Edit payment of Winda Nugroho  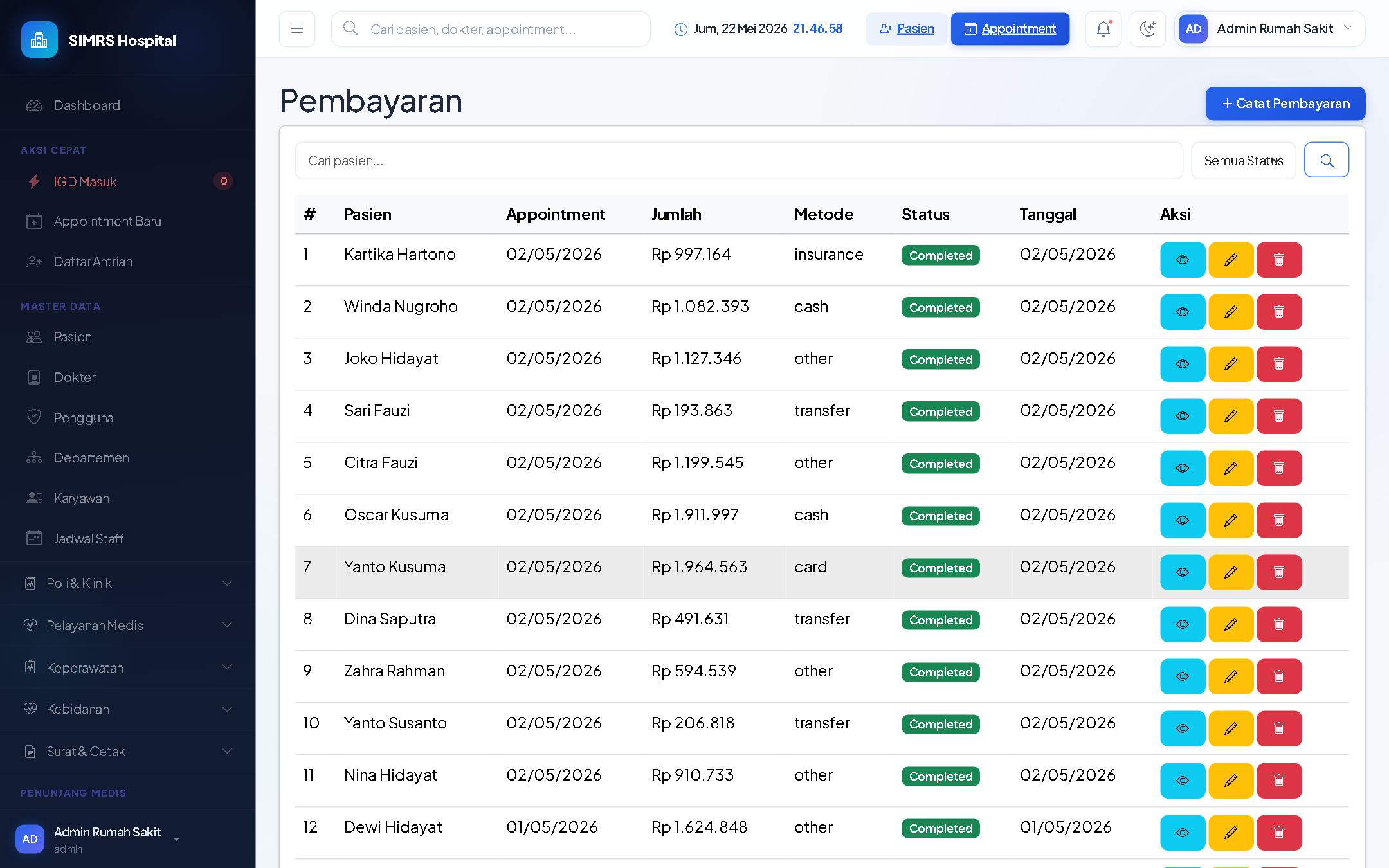click(1231, 312)
